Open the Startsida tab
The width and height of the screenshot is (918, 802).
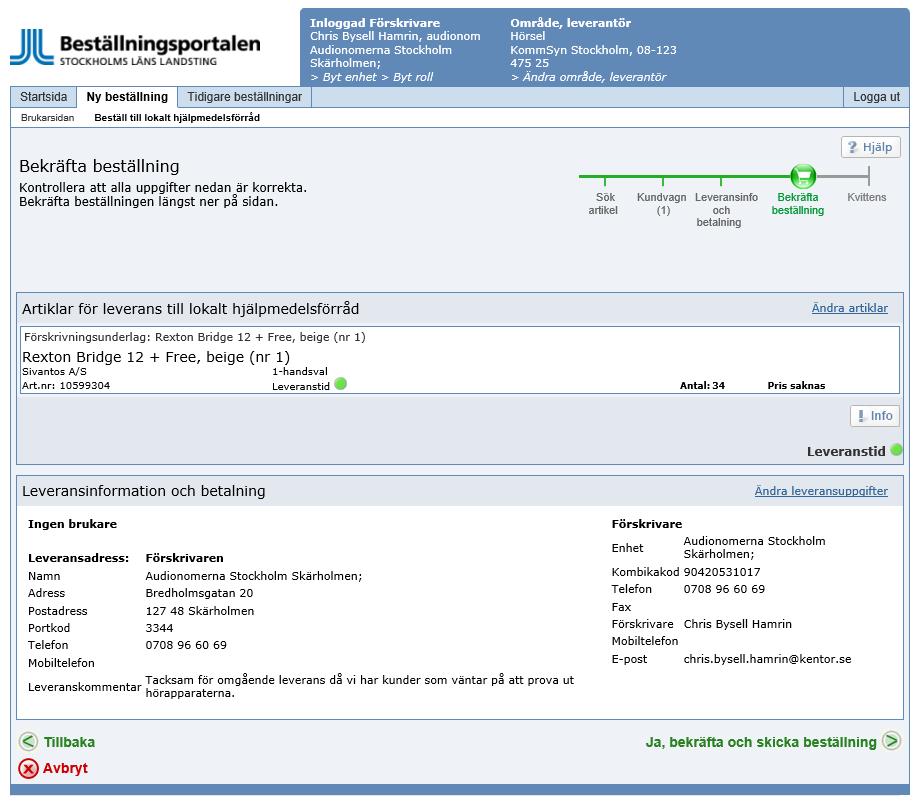43,97
